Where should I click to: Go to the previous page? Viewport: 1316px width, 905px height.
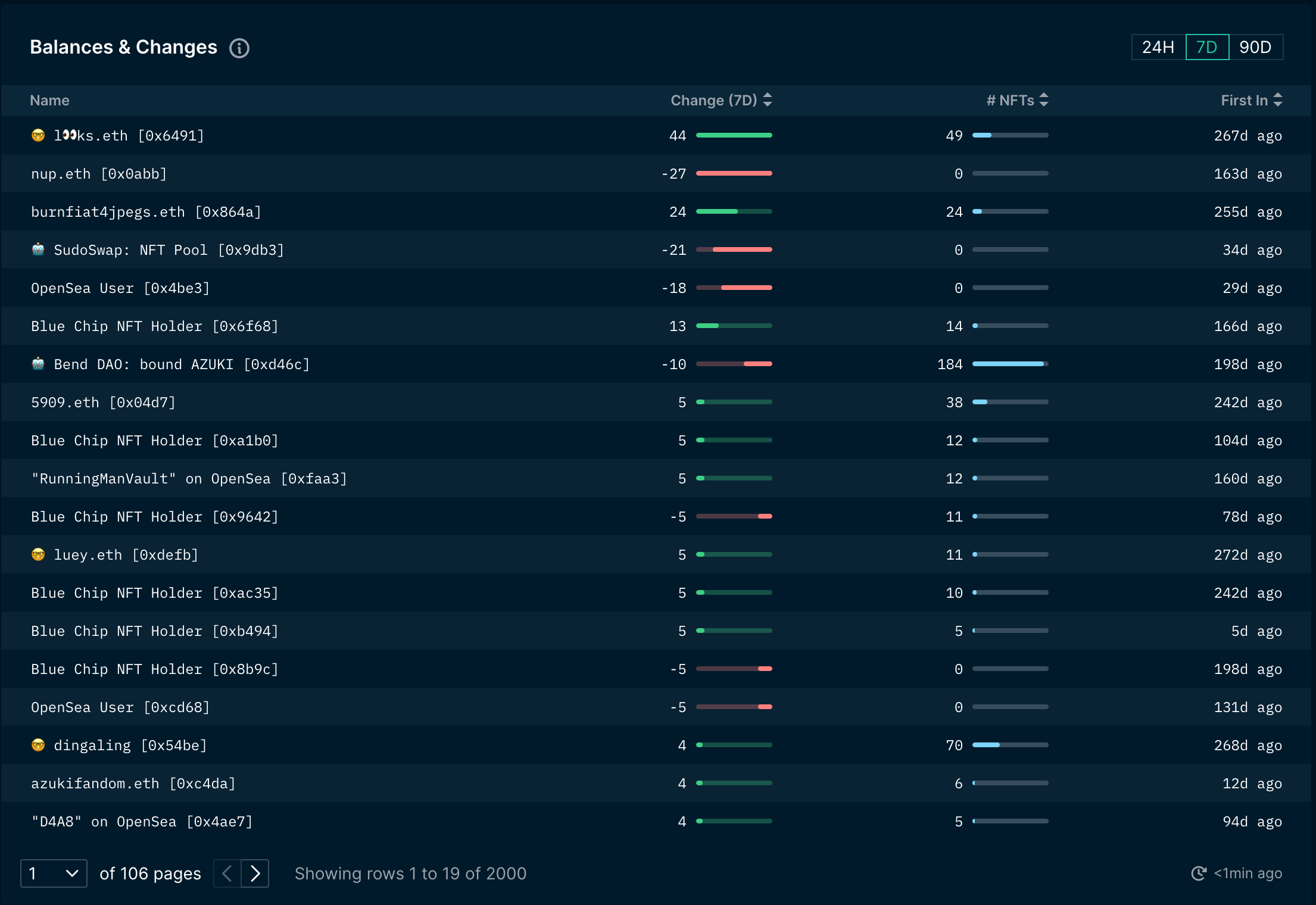(227, 873)
